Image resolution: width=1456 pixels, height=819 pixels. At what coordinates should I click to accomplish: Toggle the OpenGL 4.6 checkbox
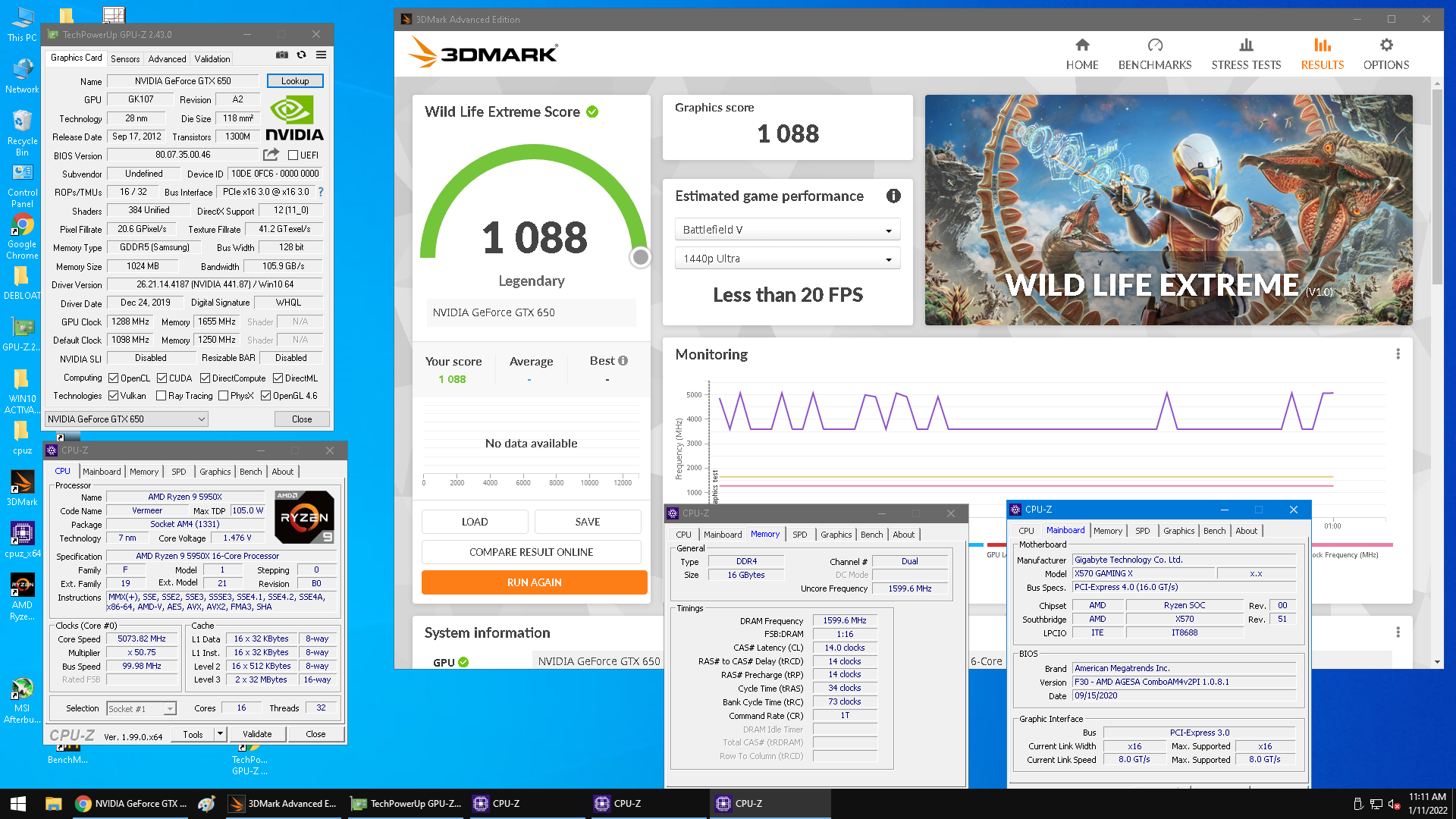point(265,396)
